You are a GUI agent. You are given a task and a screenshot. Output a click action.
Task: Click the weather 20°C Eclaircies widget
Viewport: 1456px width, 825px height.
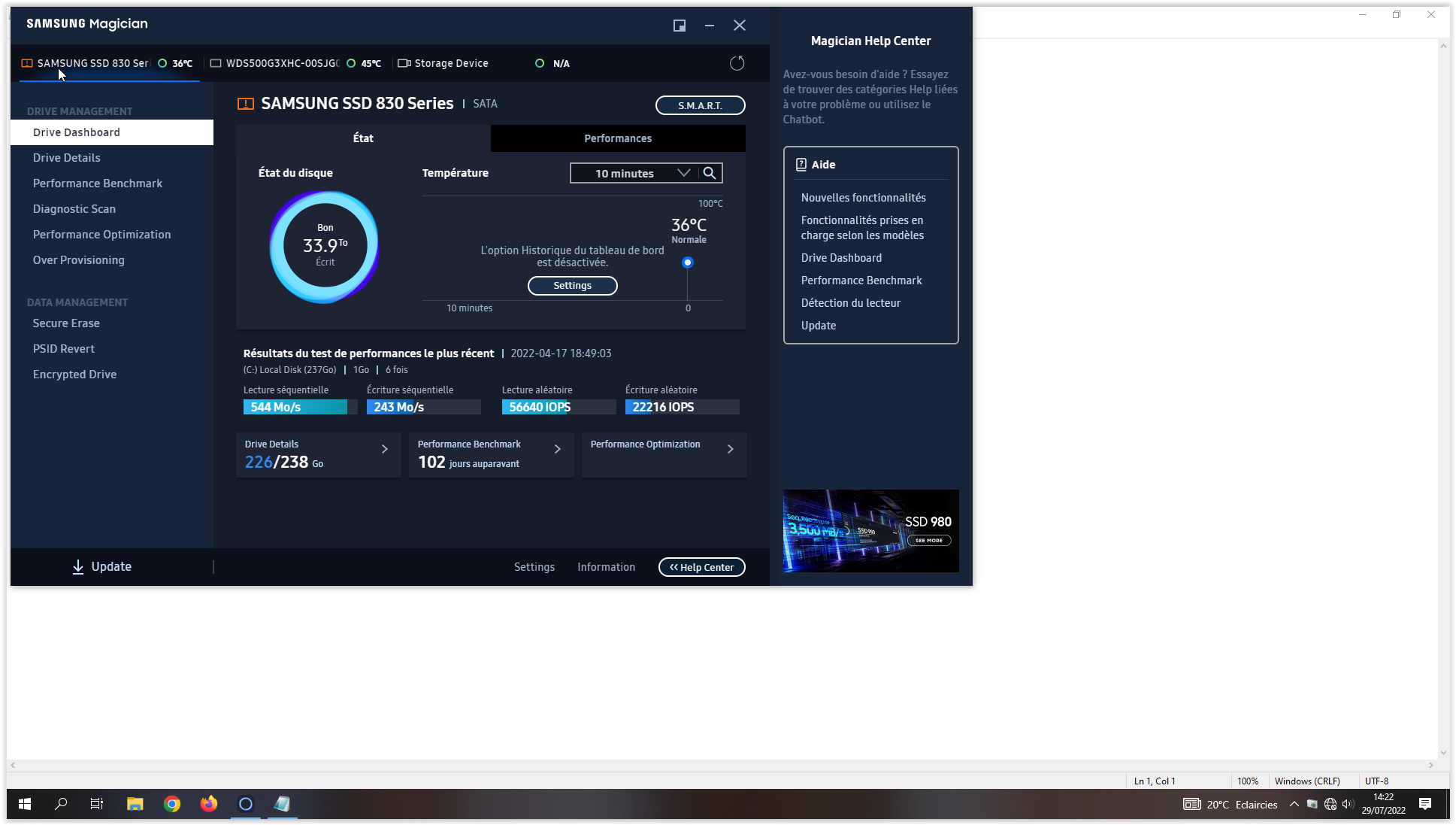coord(1231,805)
